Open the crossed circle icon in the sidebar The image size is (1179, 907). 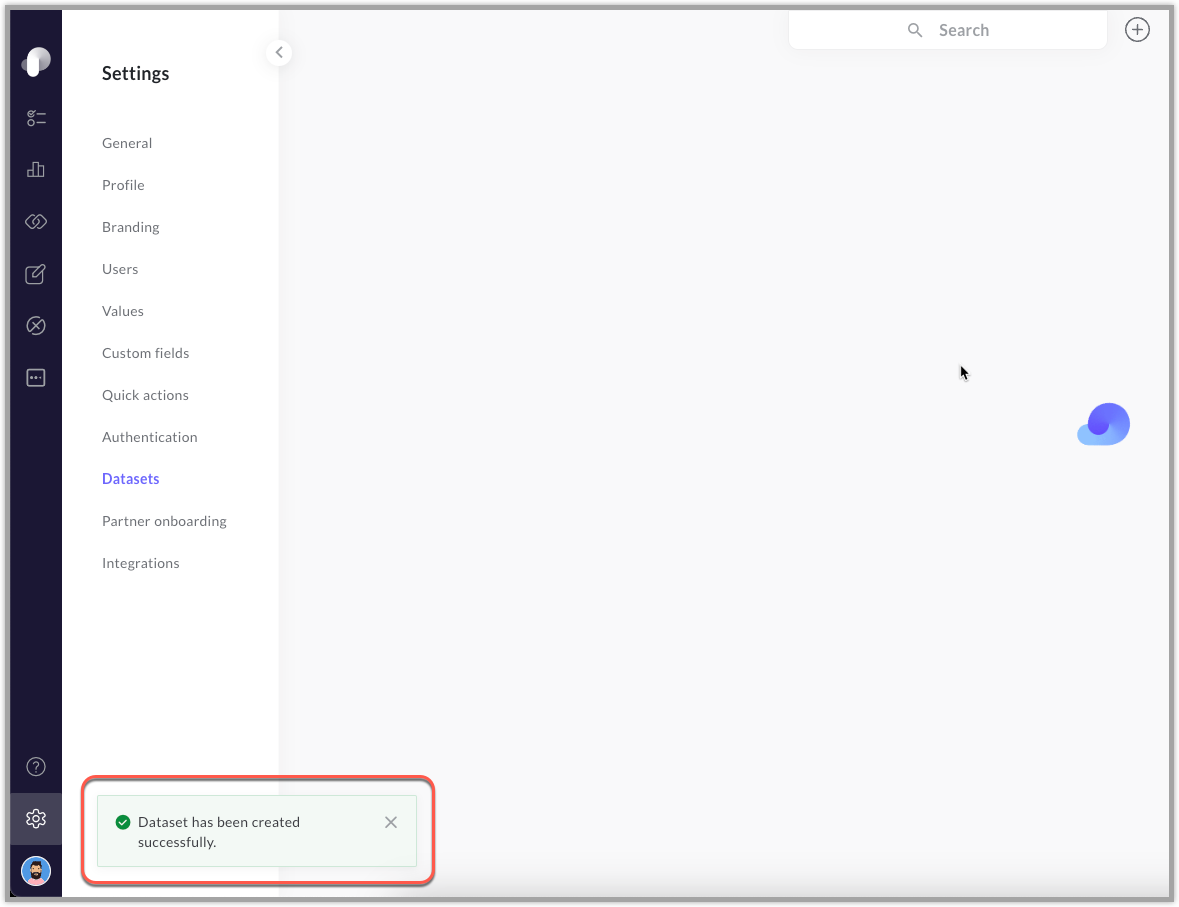tap(36, 326)
